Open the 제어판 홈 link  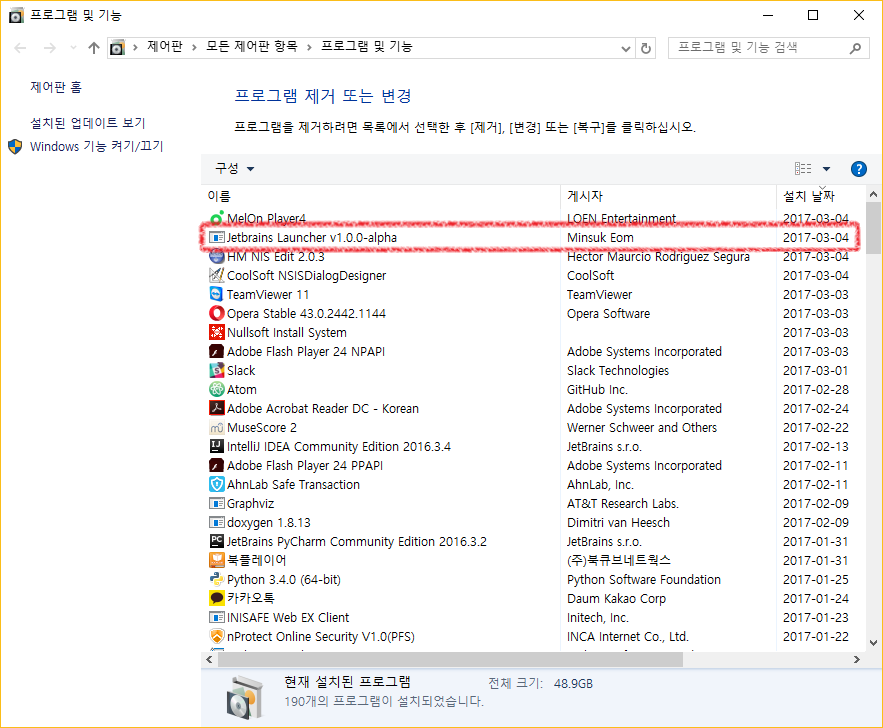pyautogui.click(x=56, y=87)
